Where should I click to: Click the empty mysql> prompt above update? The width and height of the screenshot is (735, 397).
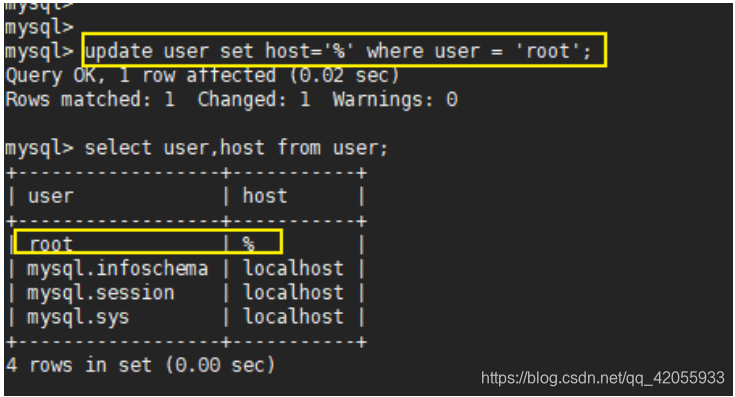coord(39,28)
